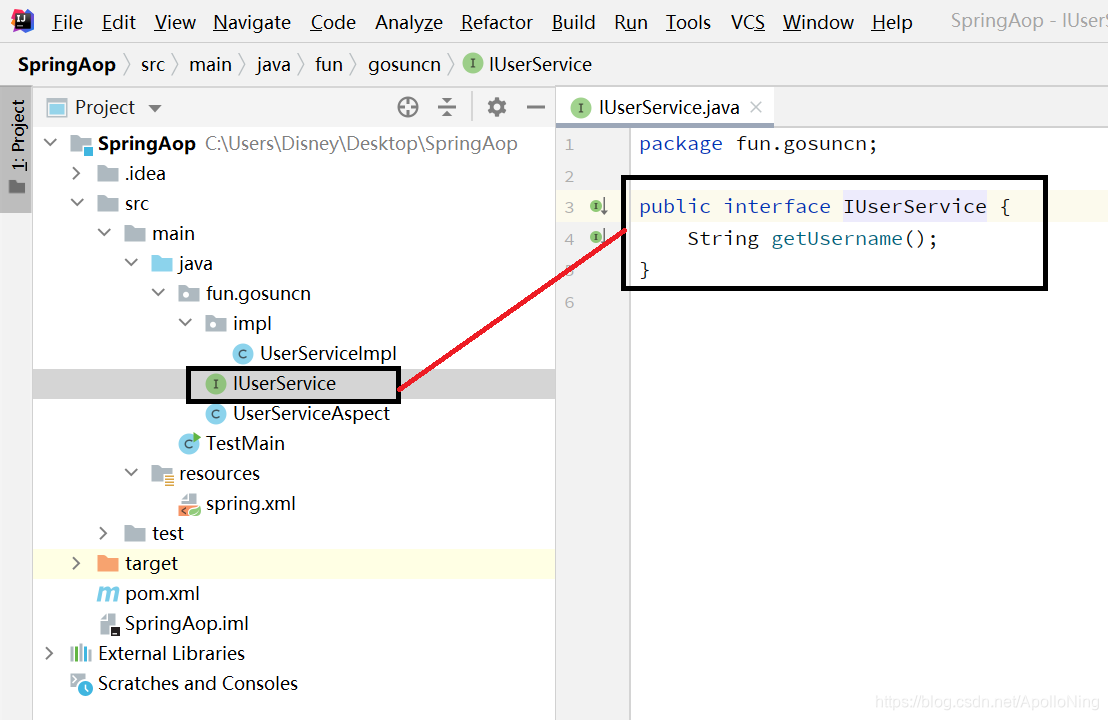The height and width of the screenshot is (720, 1108).
Task: Select UserServiceImpl in project tree
Action: point(328,353)
